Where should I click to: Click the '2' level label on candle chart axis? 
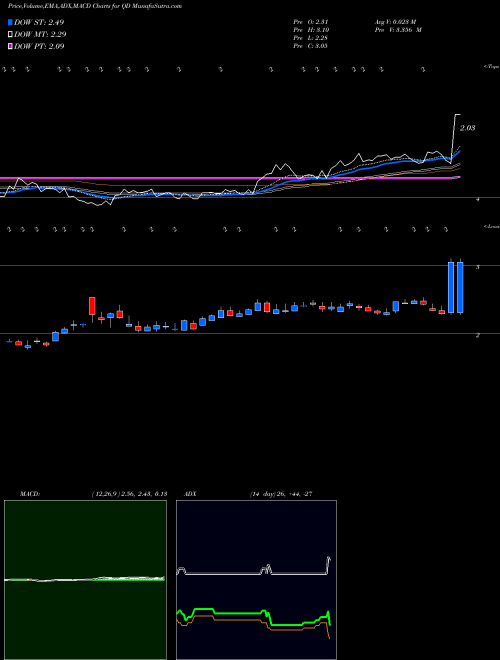478,335
